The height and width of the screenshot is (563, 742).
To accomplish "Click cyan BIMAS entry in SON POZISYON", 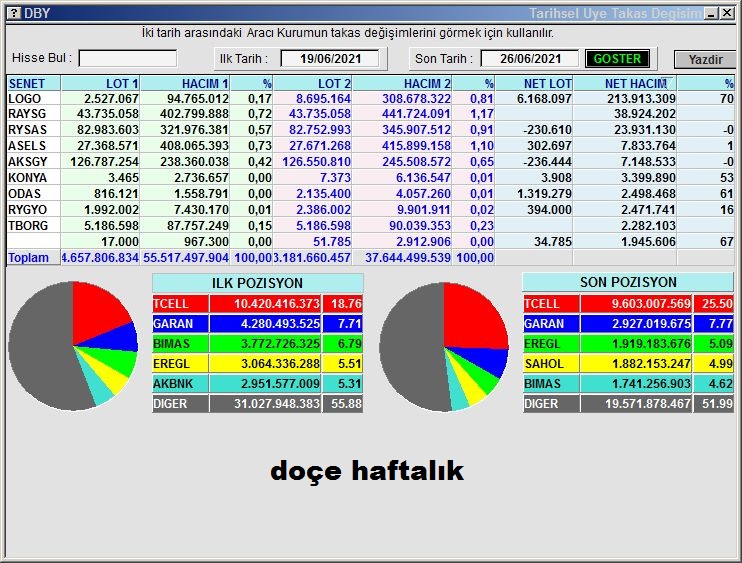I will click(628, 384).
